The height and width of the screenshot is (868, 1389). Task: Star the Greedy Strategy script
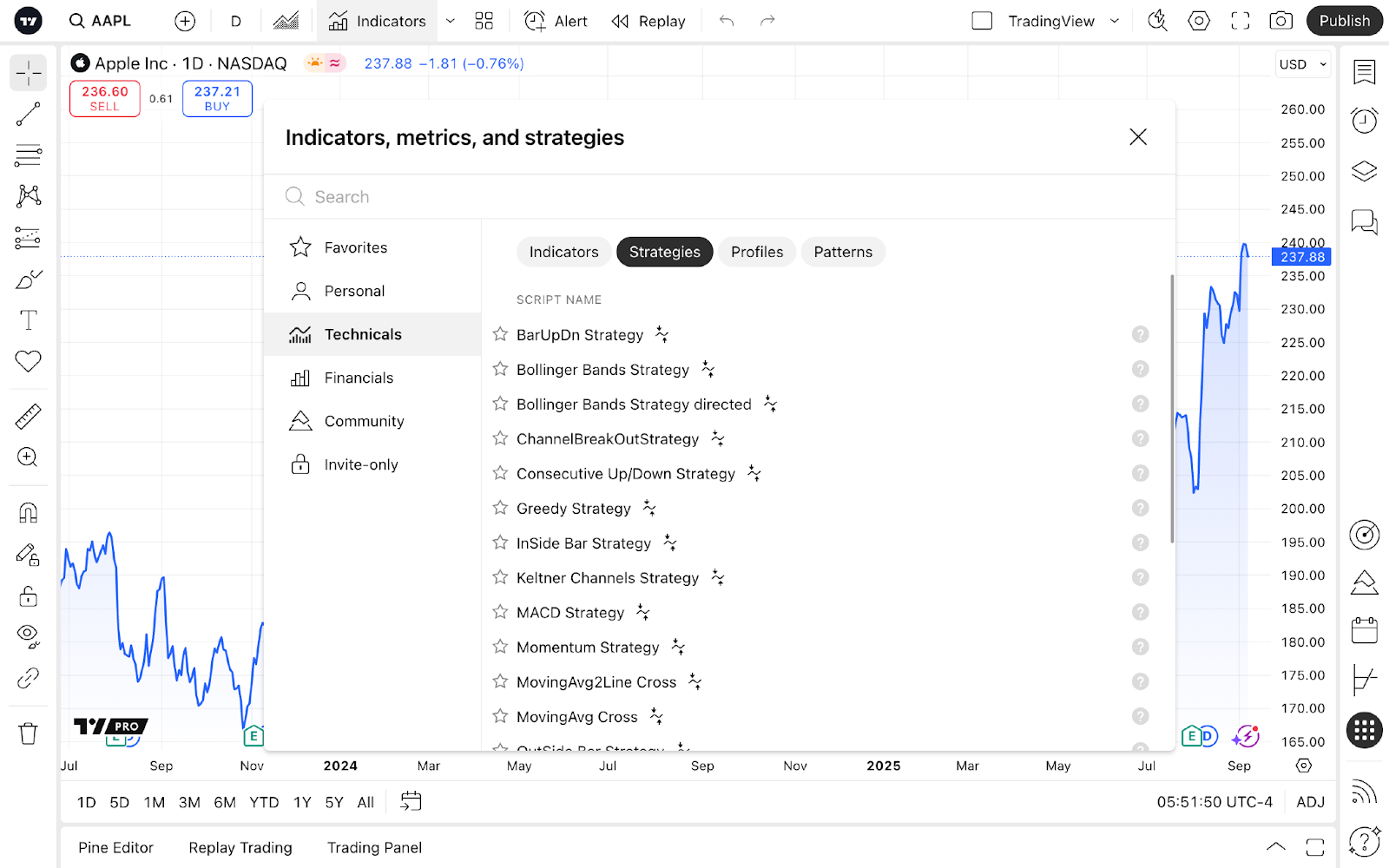[x=500, y=508]
